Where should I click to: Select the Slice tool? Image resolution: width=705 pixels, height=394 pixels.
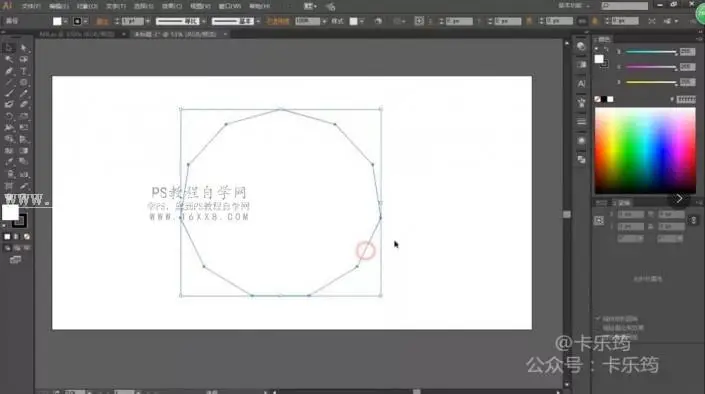[x=24, y=185]
